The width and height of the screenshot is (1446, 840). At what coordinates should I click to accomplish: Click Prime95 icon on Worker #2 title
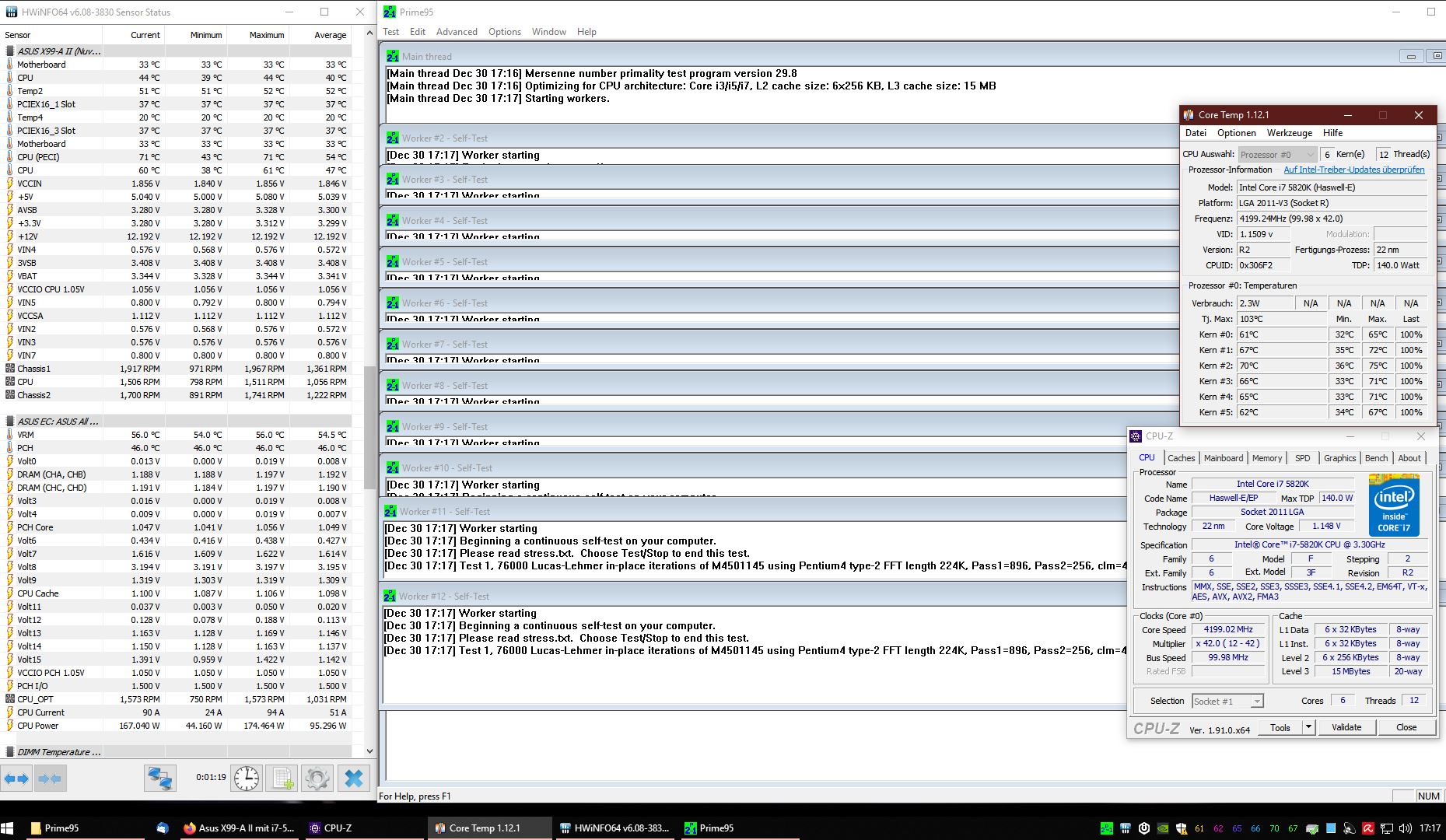coord(393,138)
